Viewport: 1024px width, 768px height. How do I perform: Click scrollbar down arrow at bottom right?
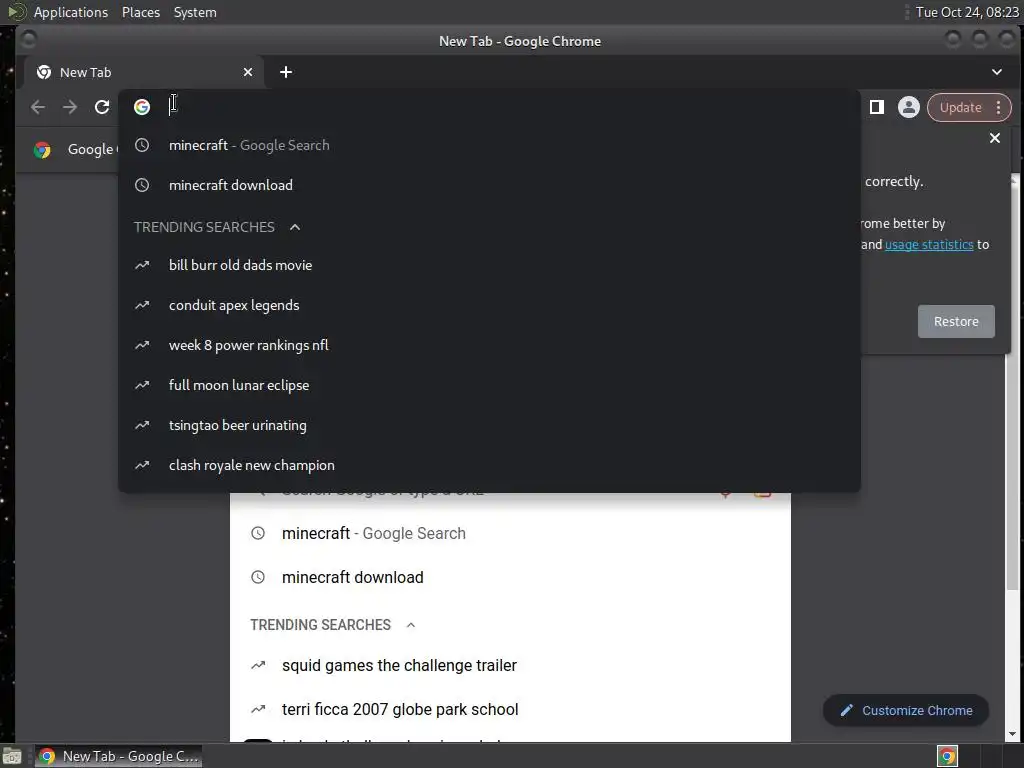tap(1014, 735)
